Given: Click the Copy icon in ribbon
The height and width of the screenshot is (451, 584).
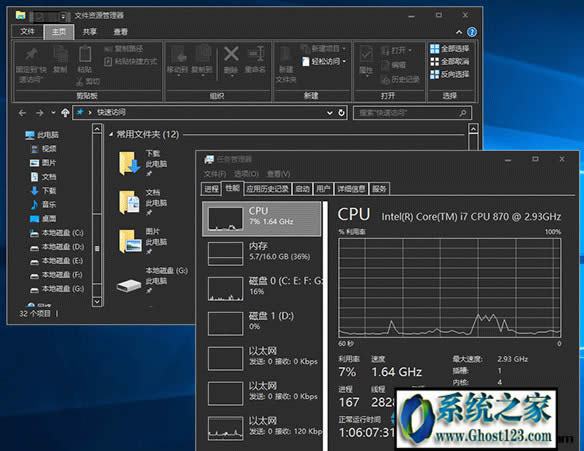Looking at the screenshot, I should [60, 55].
